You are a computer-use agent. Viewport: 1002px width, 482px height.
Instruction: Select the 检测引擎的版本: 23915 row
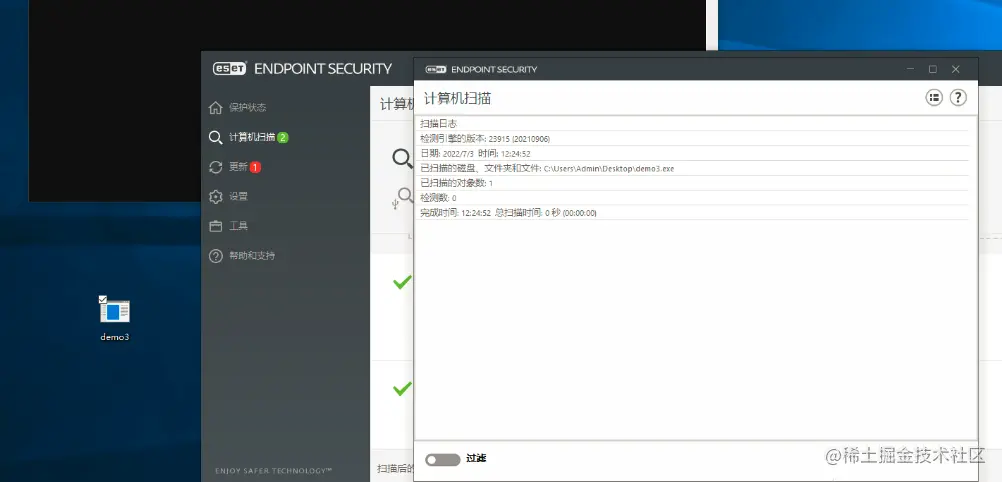coord(693,138)
